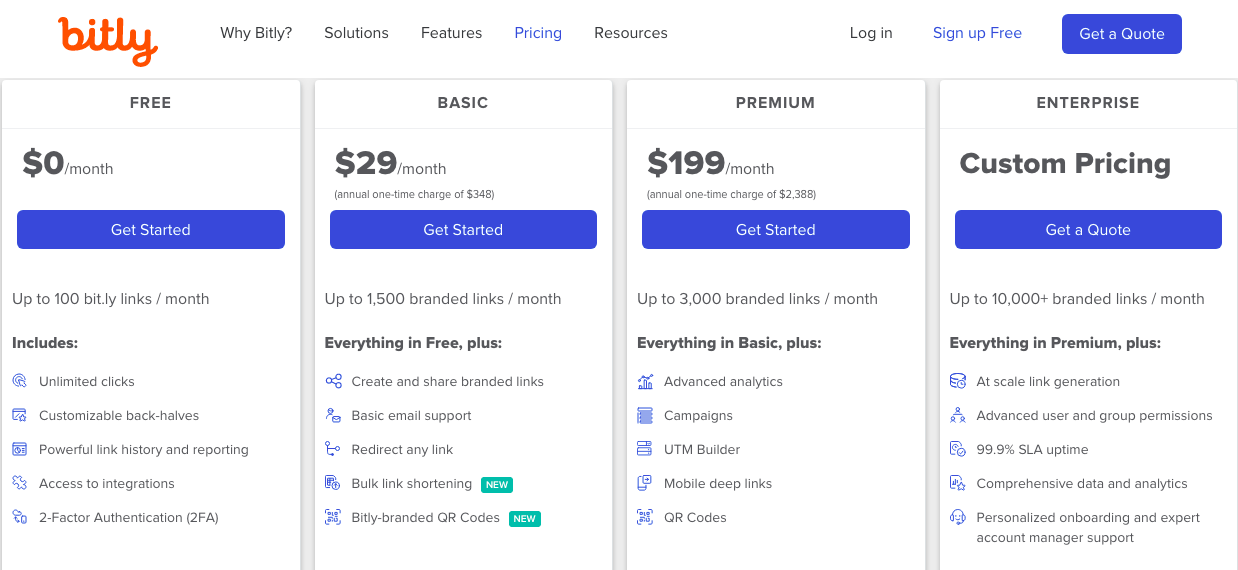The height and width of the screenshot is (570, 1238).
Task: Click the Powerful link history and reporting icon
Action: pos(20,449)
